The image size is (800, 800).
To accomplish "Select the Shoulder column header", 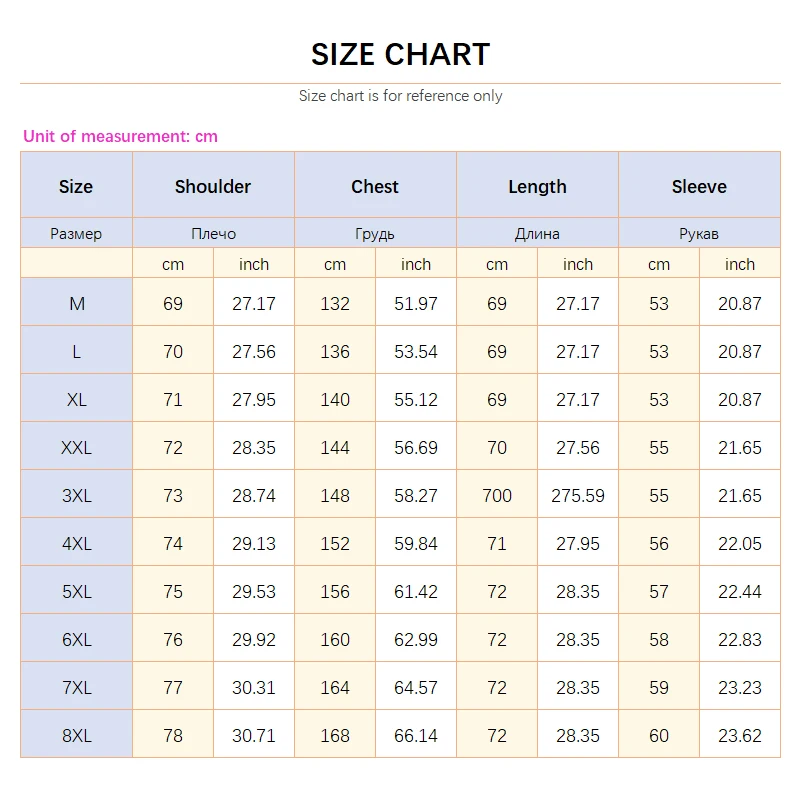I will pyautogui.click(x=213, y=186).
